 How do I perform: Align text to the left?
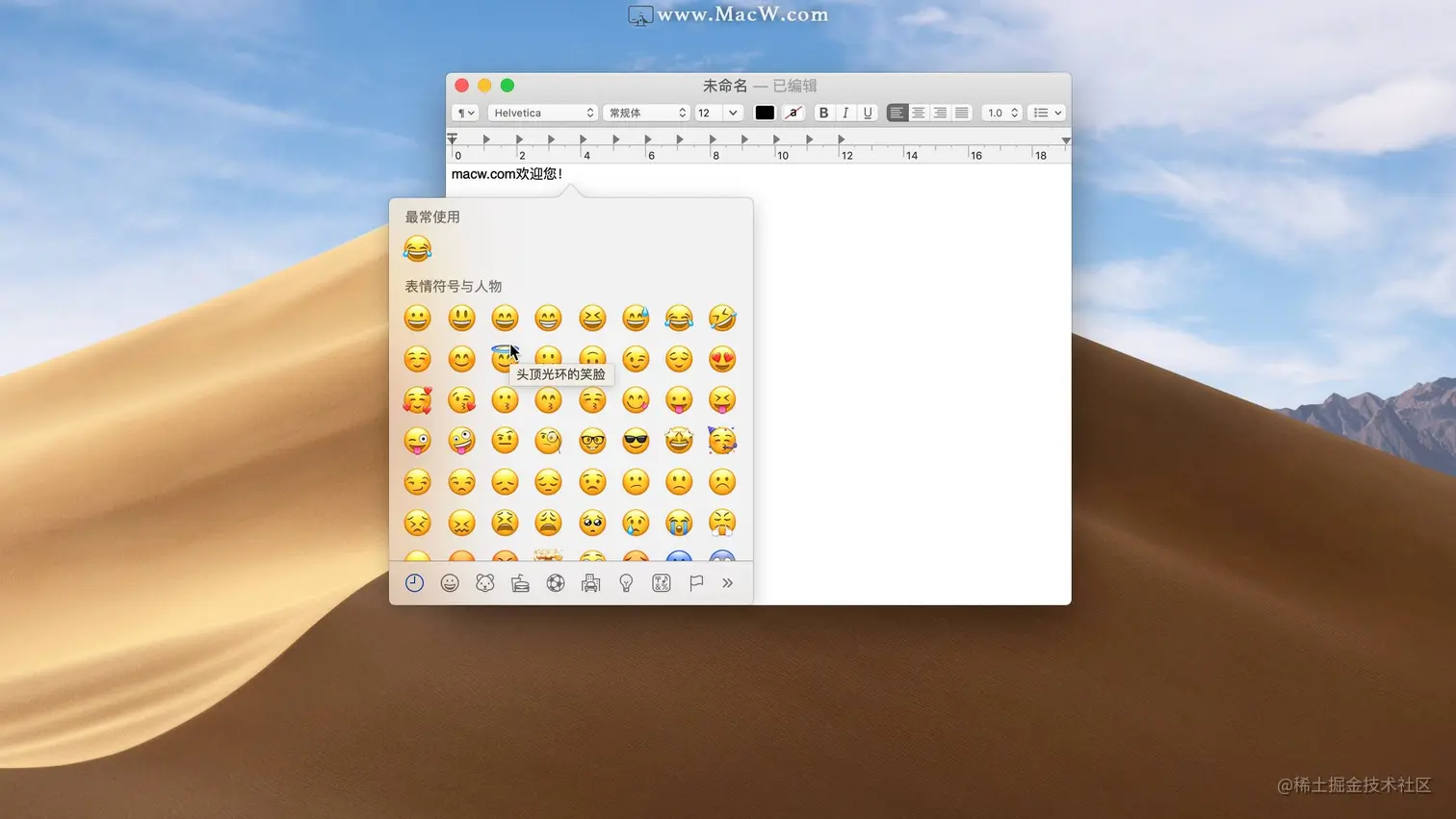click(897, 113)
